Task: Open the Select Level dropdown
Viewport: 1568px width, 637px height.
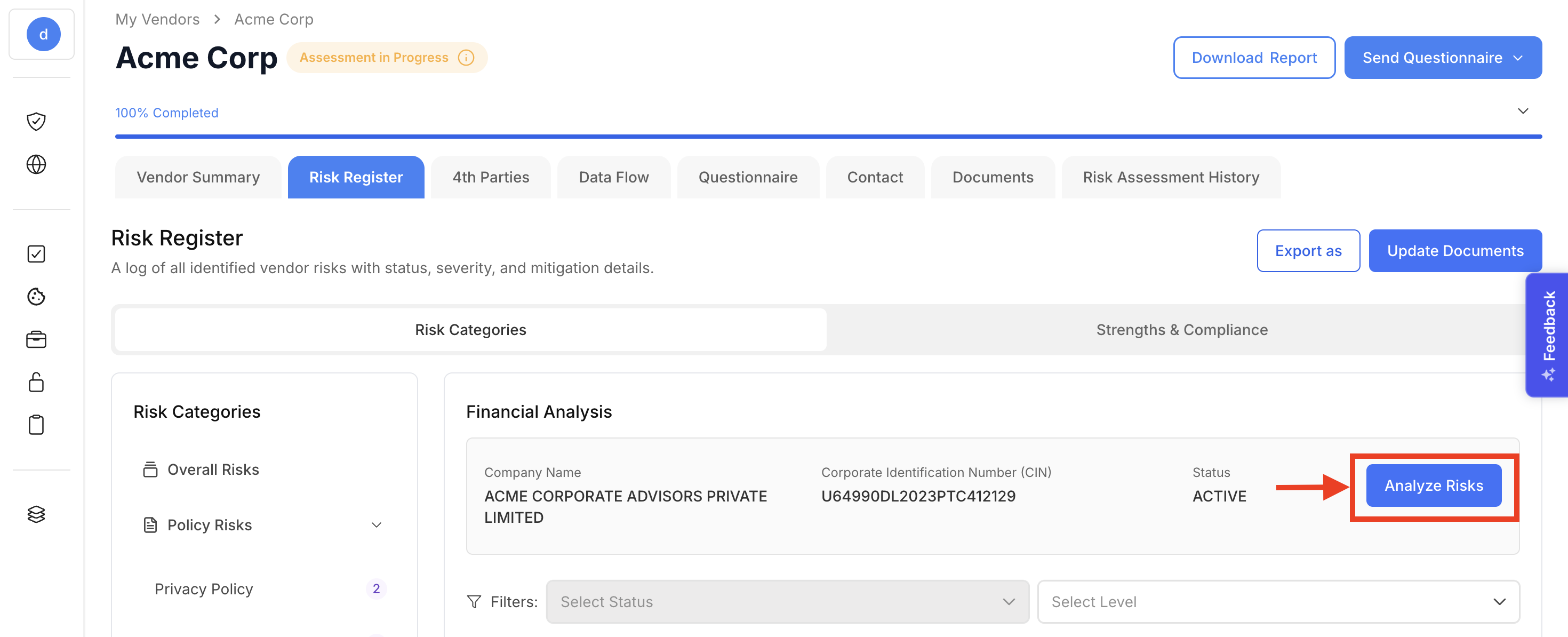Action: (1278, 602)
